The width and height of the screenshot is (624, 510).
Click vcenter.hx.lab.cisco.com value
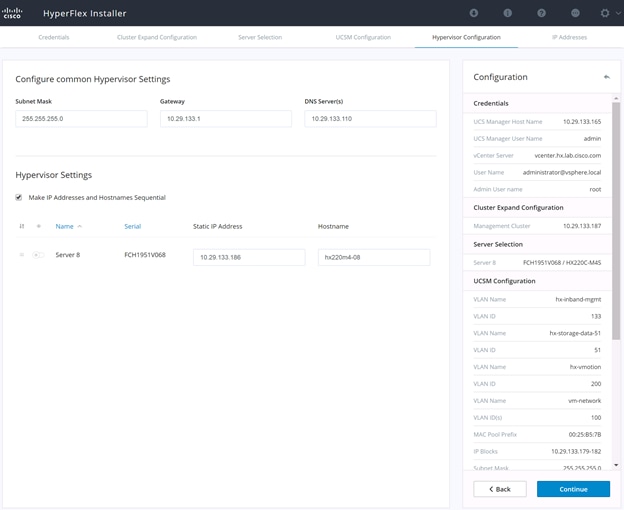567,156
